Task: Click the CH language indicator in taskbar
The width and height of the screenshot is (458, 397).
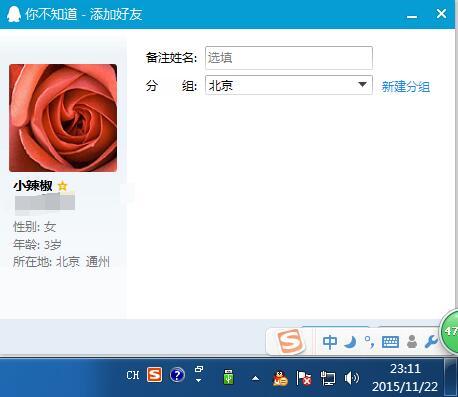Action: tap(133, 375)
